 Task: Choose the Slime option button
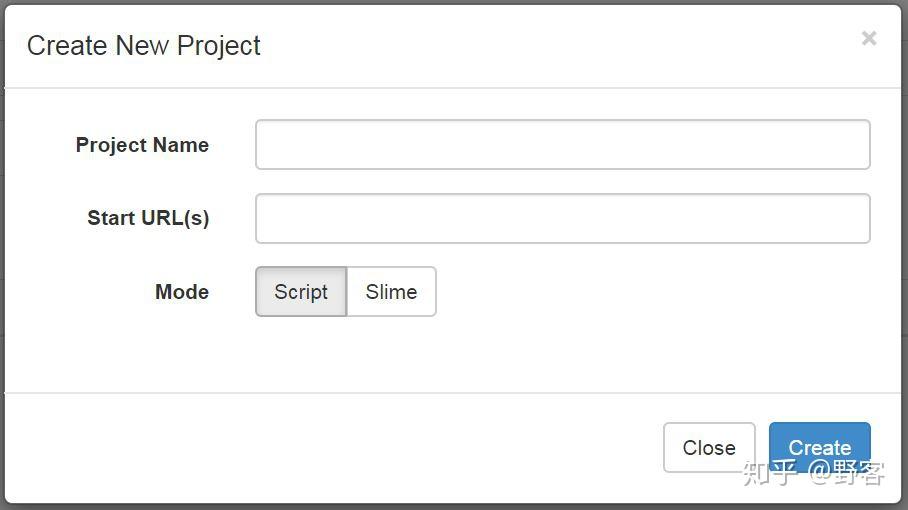click(391, 291)
